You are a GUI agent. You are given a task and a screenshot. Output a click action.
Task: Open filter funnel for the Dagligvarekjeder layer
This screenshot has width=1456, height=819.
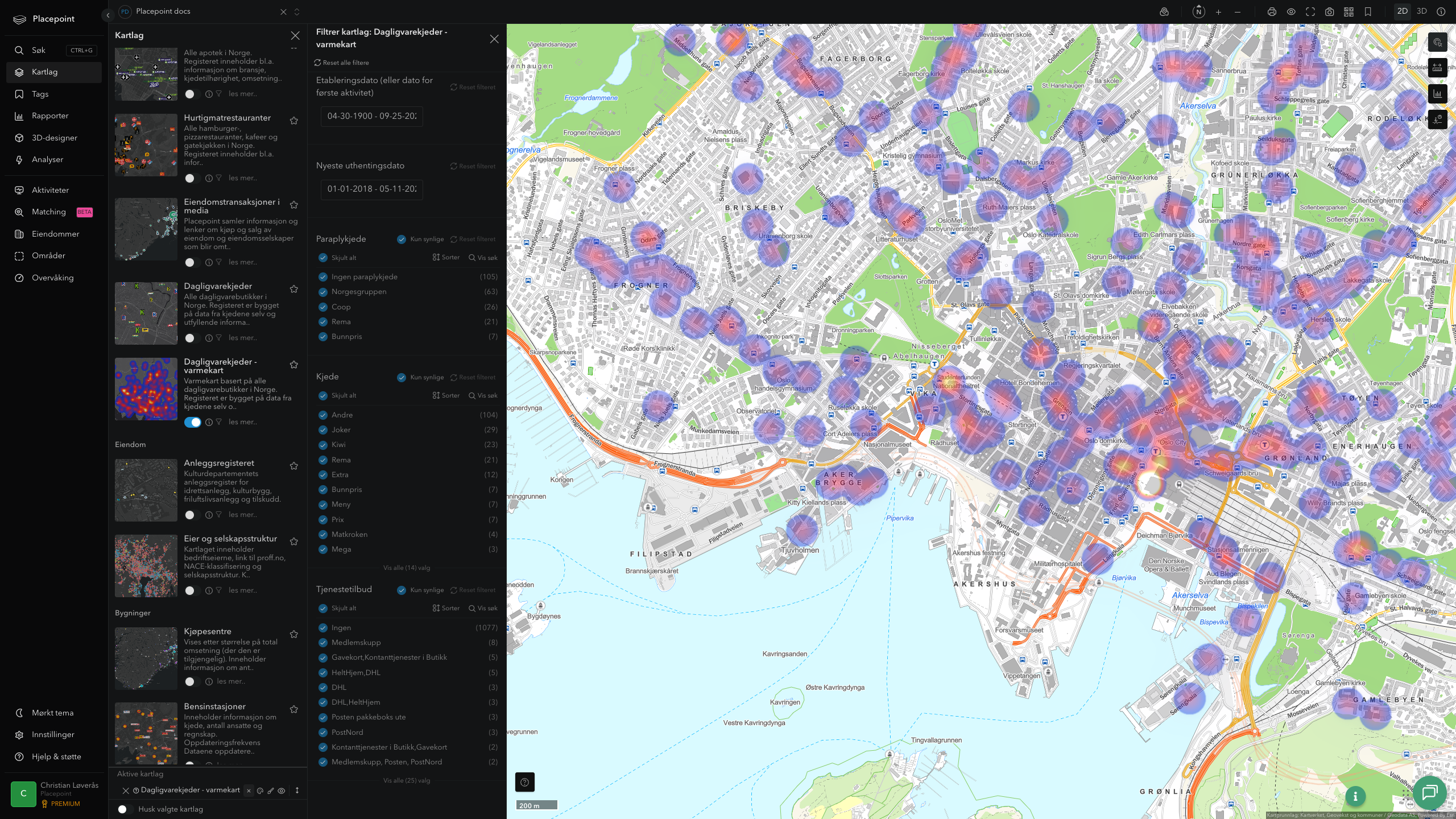(x=218, y=338)
